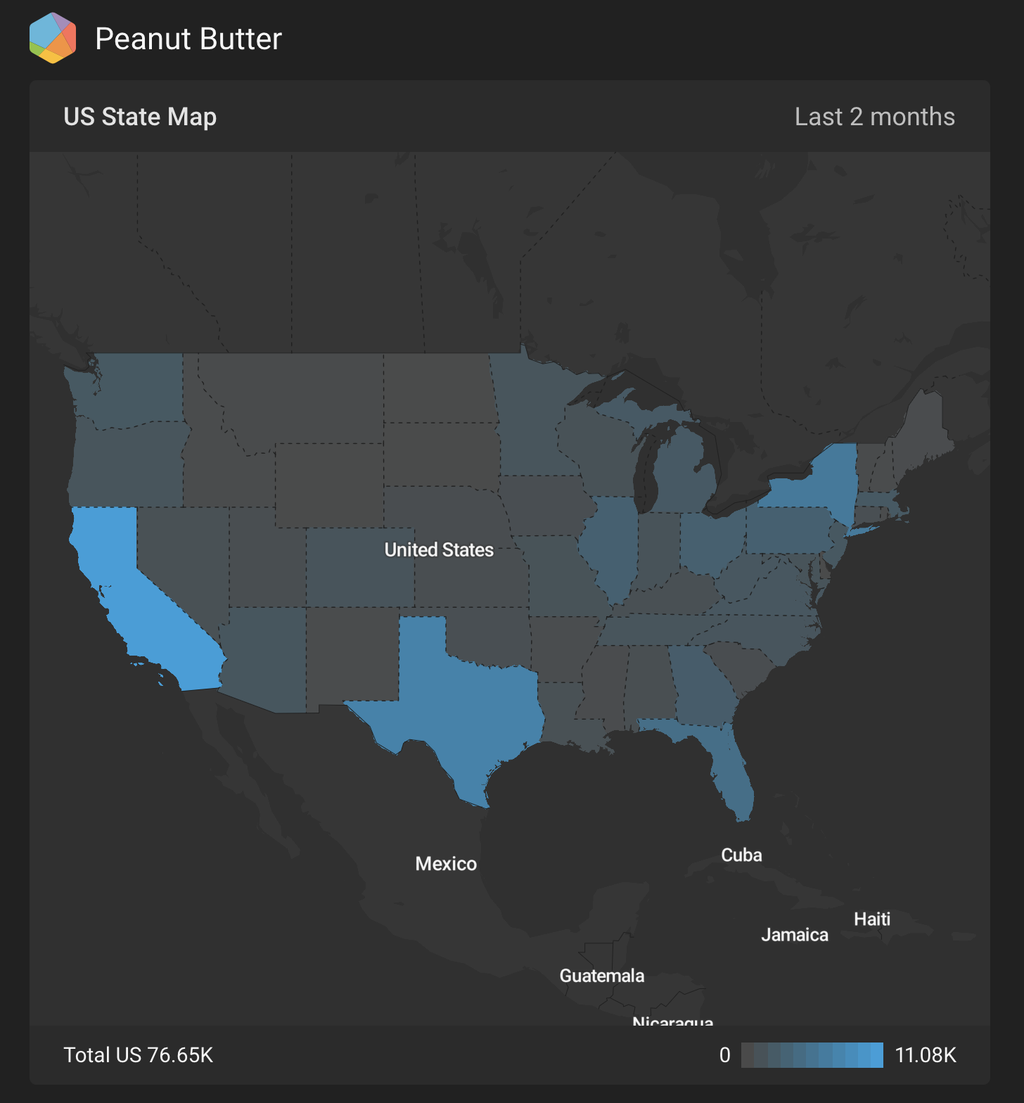The image size is (1024, 1103).
Task: Click the blue gradient color legend
Action: tap(812, 1055)
